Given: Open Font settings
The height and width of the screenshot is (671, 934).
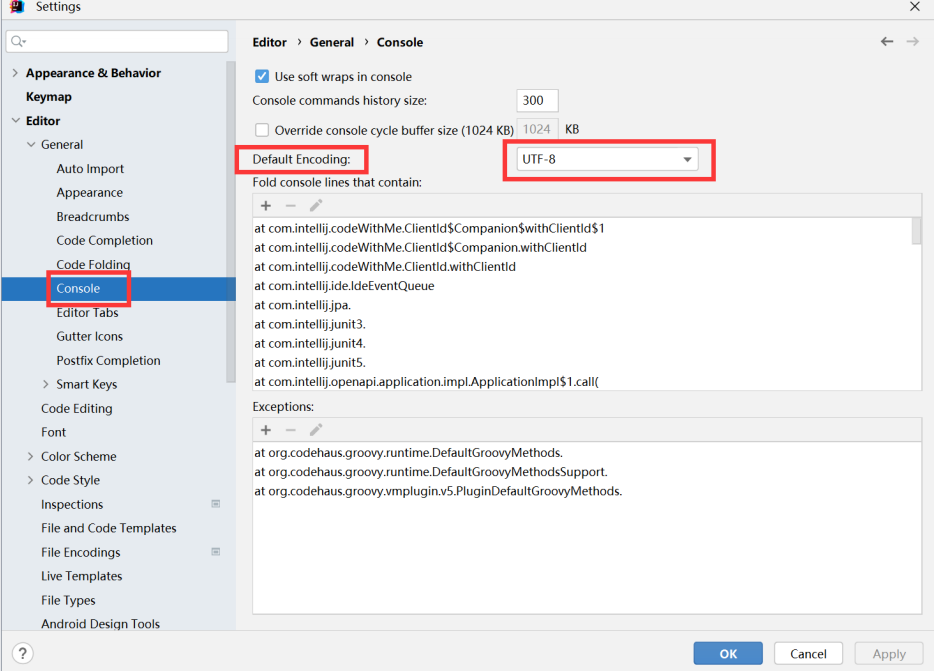Looking at the screenshot, I should pos(53,432).
